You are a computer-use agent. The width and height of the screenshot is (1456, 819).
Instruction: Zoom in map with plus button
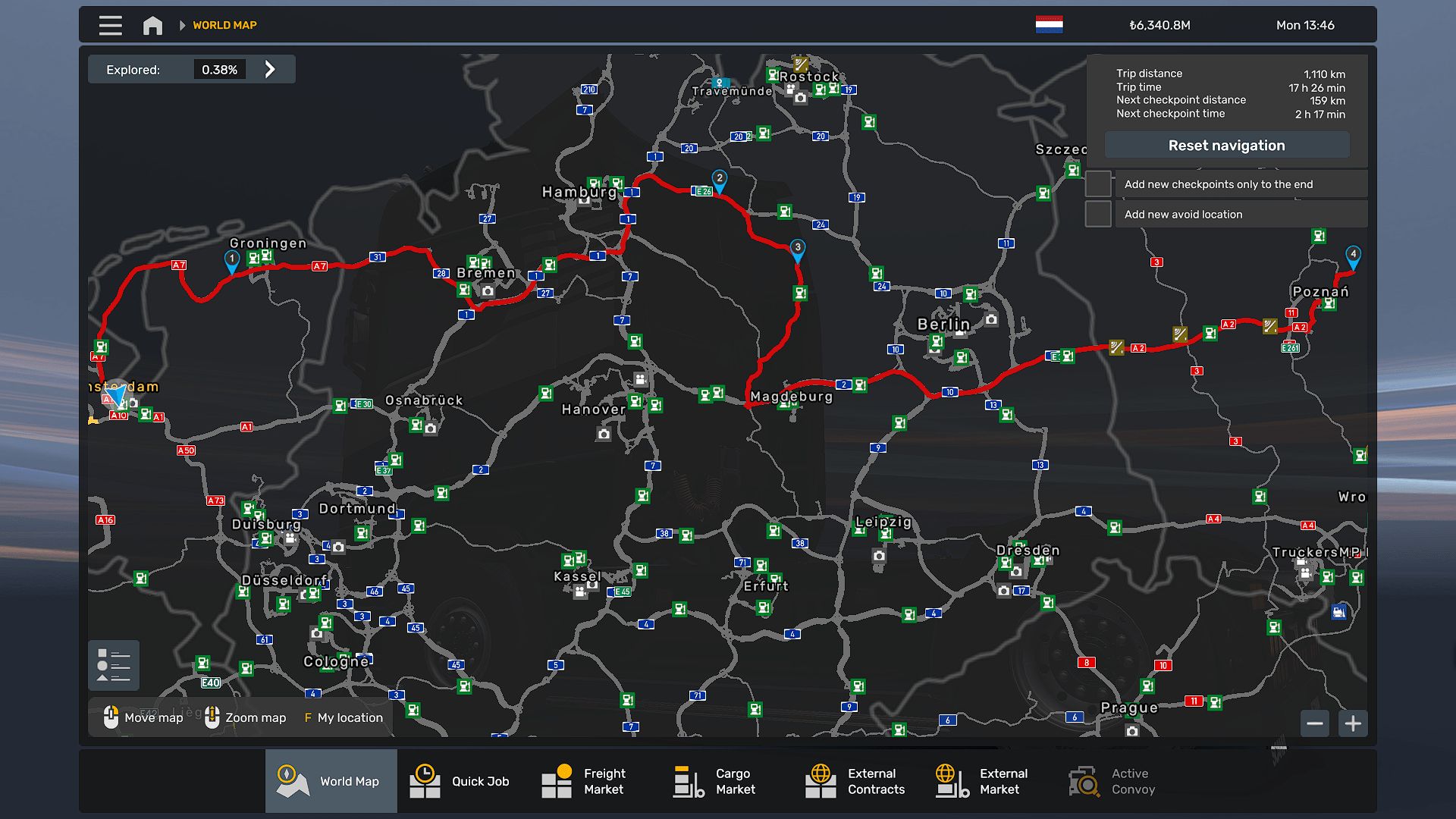(1353, 723)
